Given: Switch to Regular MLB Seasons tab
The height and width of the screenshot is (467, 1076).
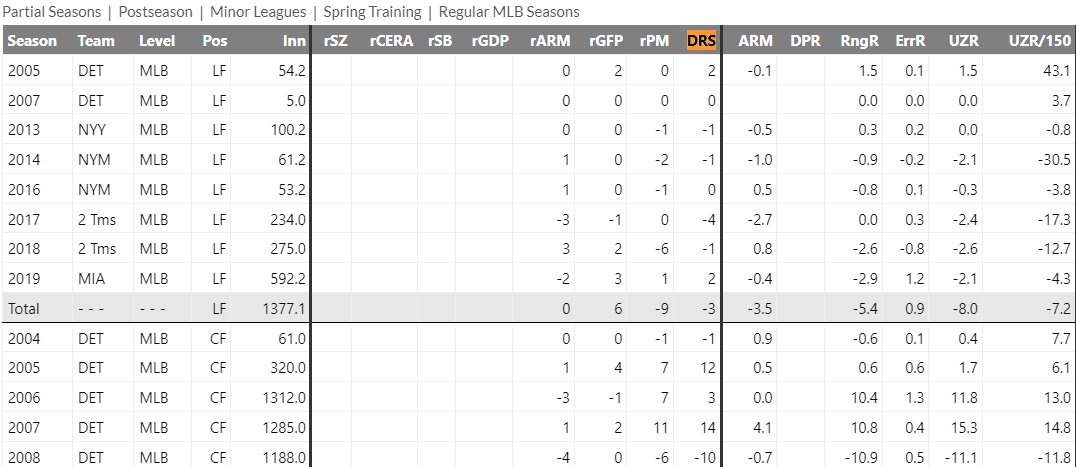Looking at the screenshot, I should click(509, 12).
